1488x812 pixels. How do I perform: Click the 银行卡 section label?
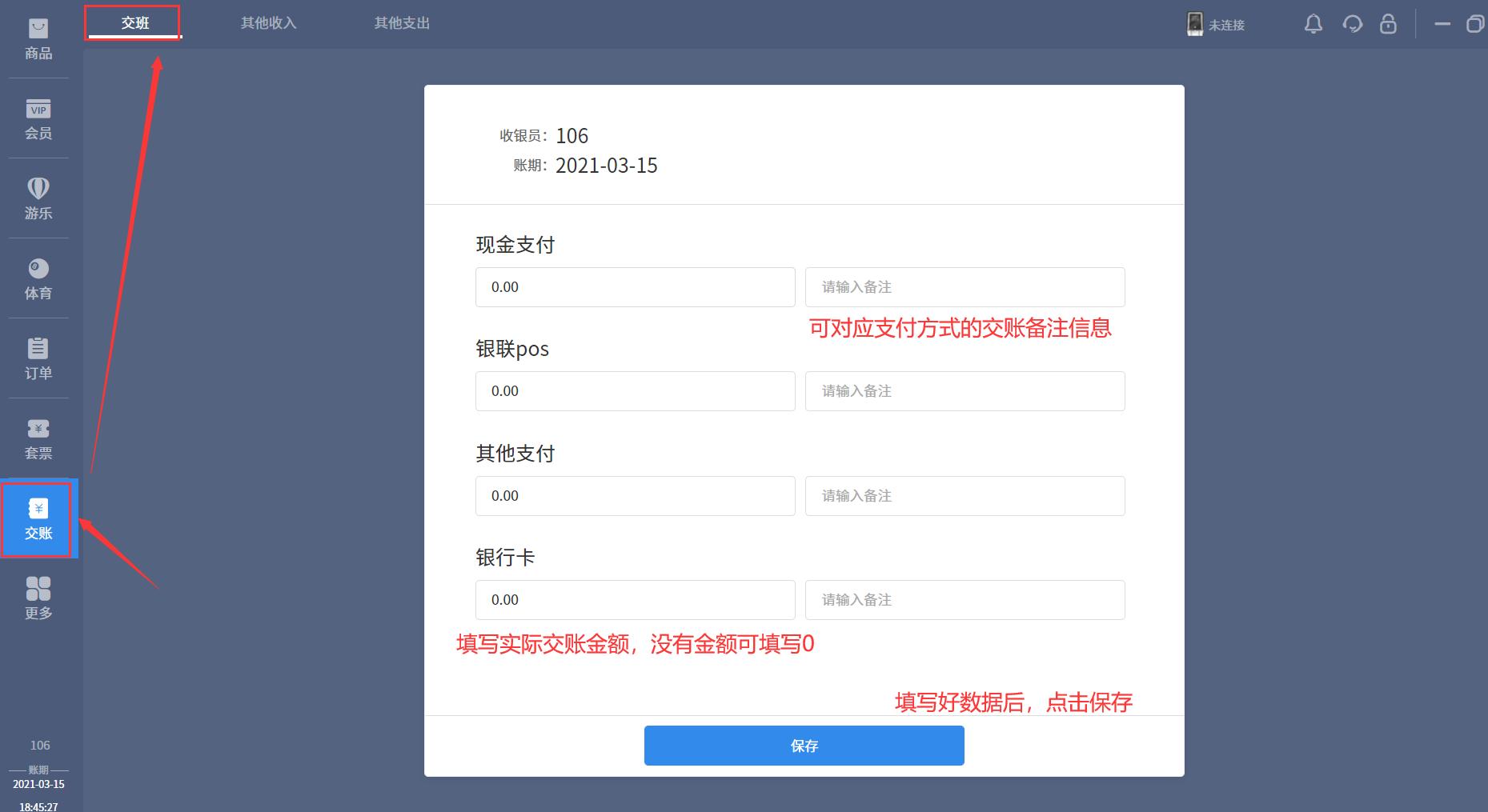[x=505, y=558]
